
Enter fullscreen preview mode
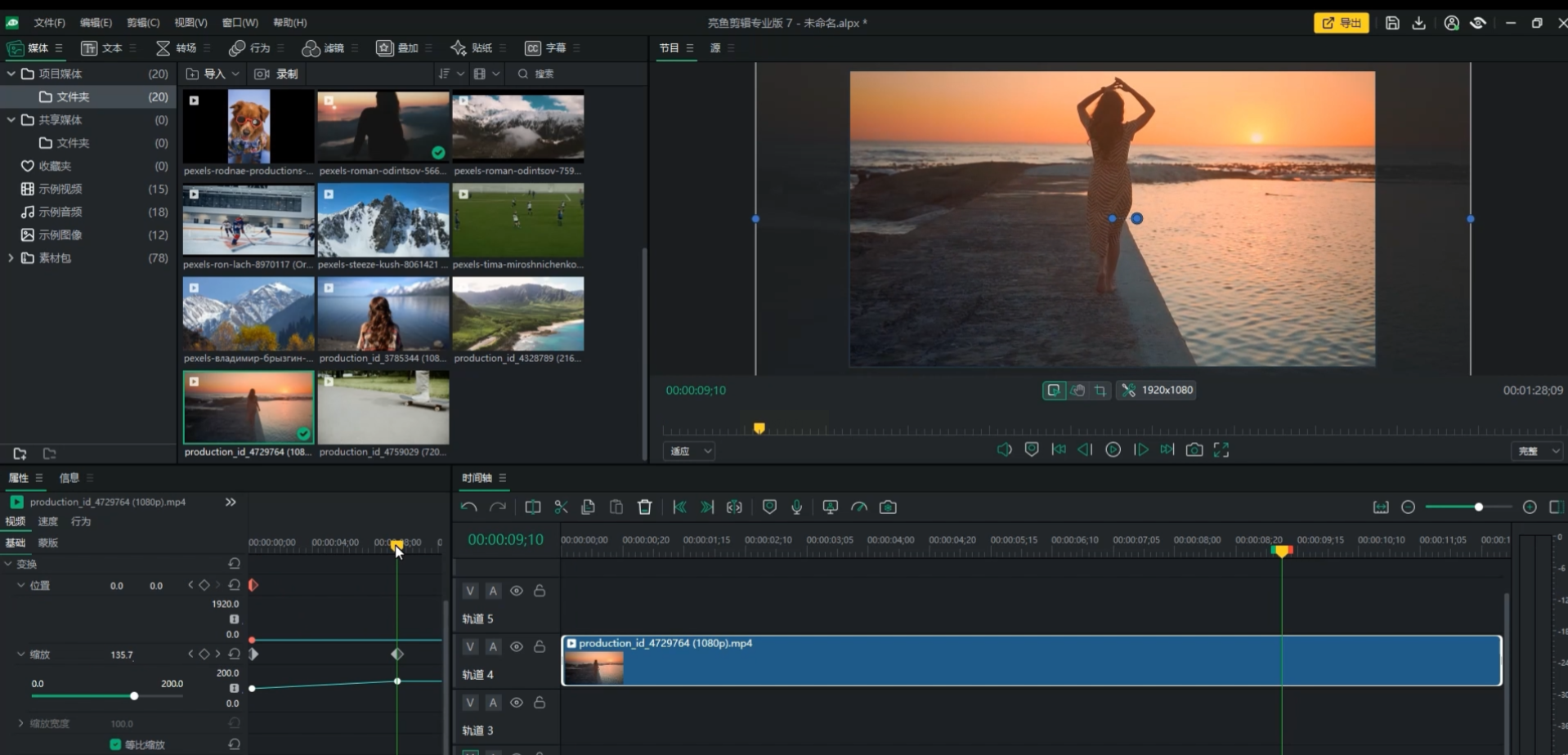click(1221, 450)
